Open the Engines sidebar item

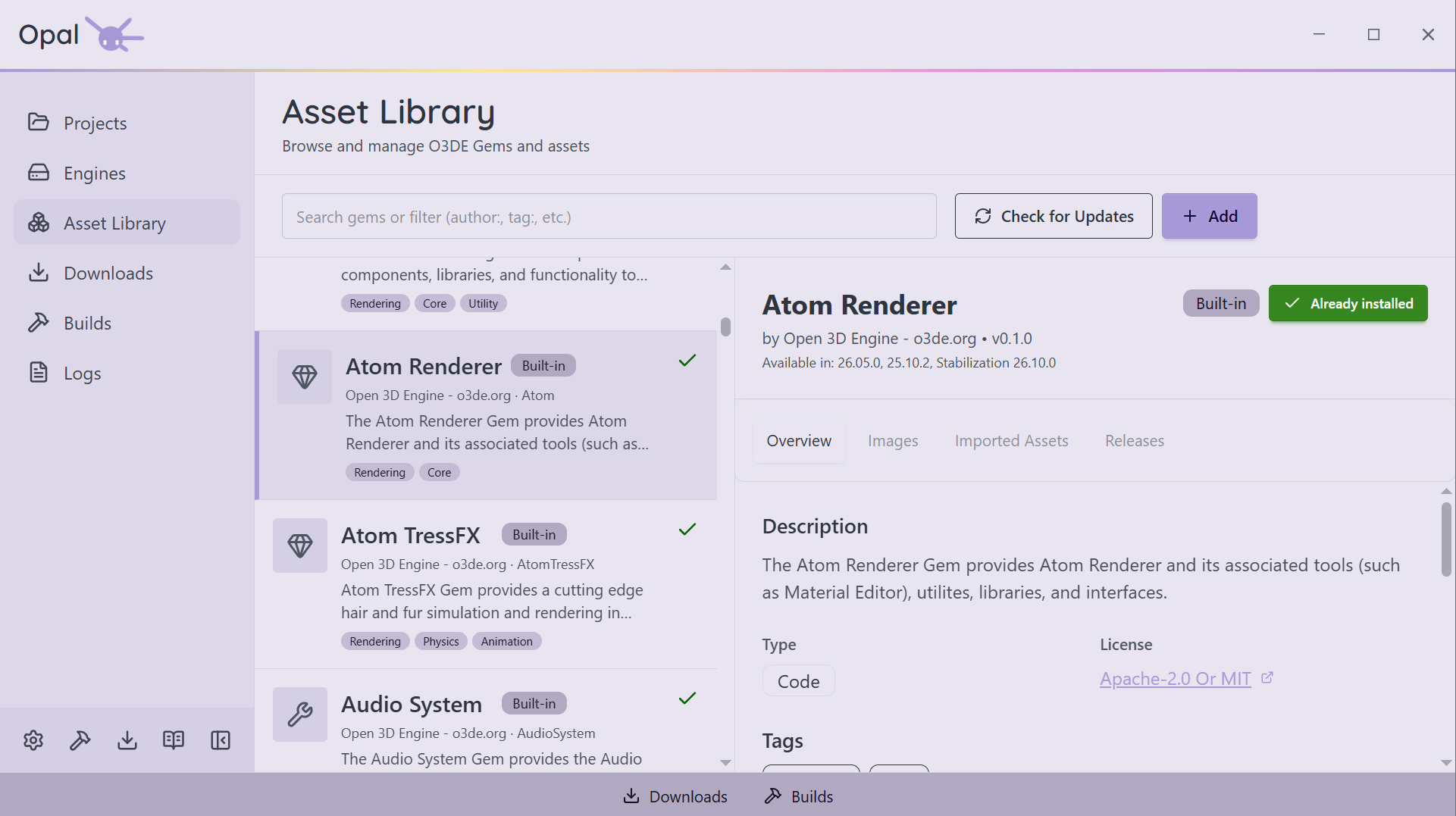127,173
